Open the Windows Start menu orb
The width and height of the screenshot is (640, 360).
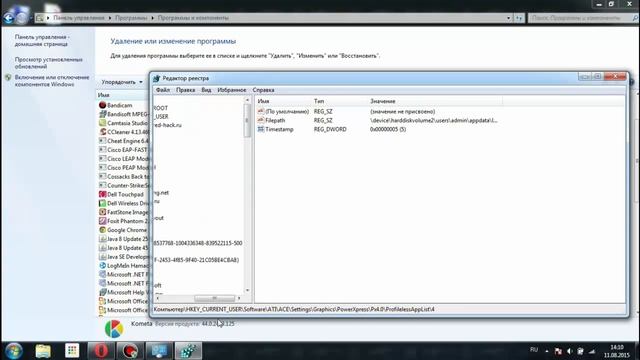click(x=14, y=351)
